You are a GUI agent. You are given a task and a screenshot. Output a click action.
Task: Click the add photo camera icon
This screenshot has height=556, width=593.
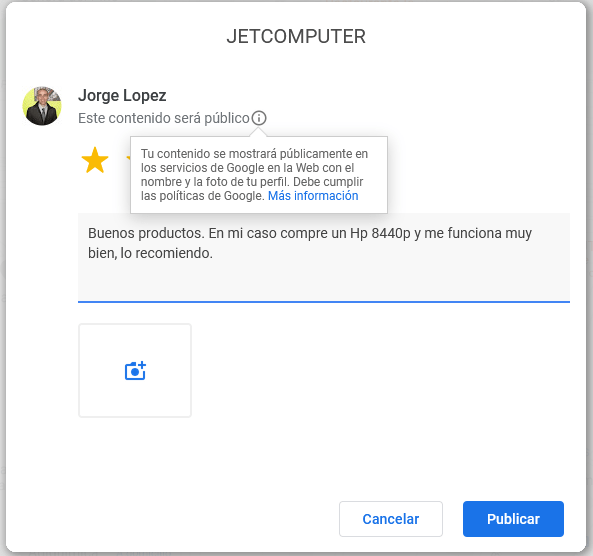point(135,371)
